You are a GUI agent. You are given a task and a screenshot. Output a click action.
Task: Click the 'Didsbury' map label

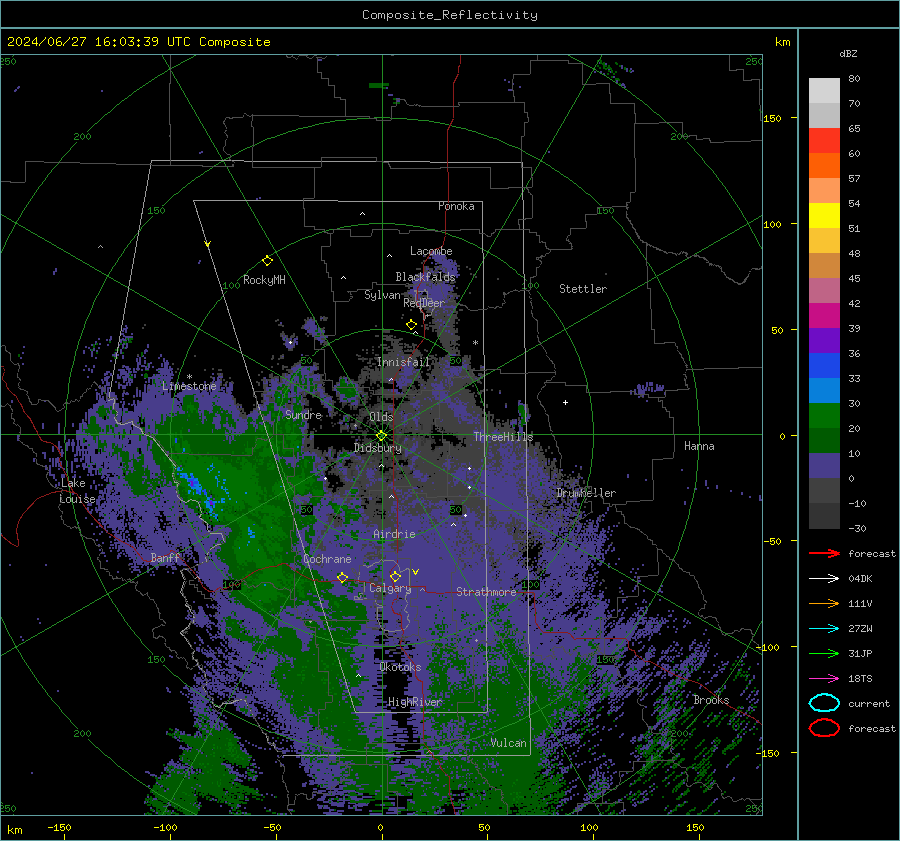[x=377, y=448]
